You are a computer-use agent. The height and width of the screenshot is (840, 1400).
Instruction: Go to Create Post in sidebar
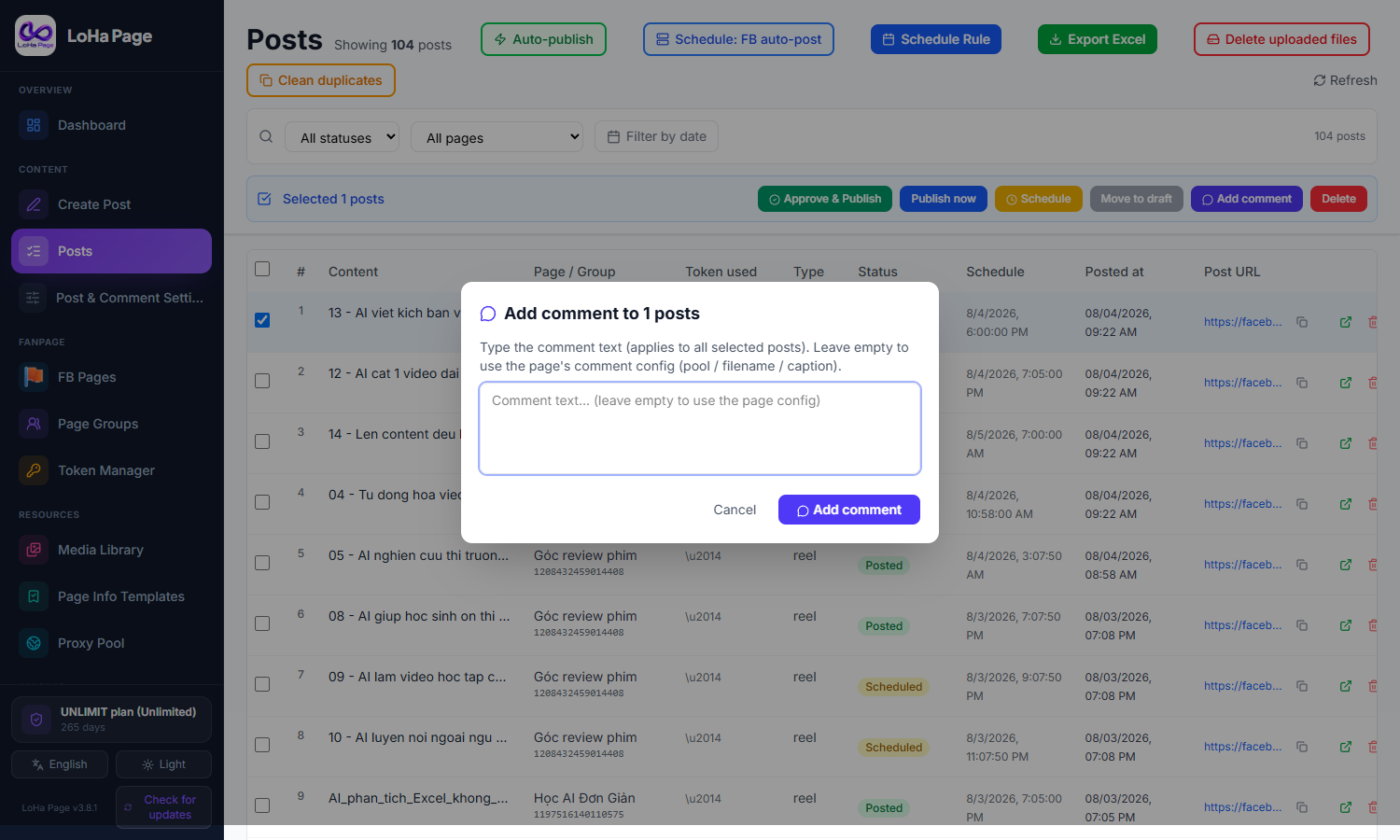coord(111,204)
